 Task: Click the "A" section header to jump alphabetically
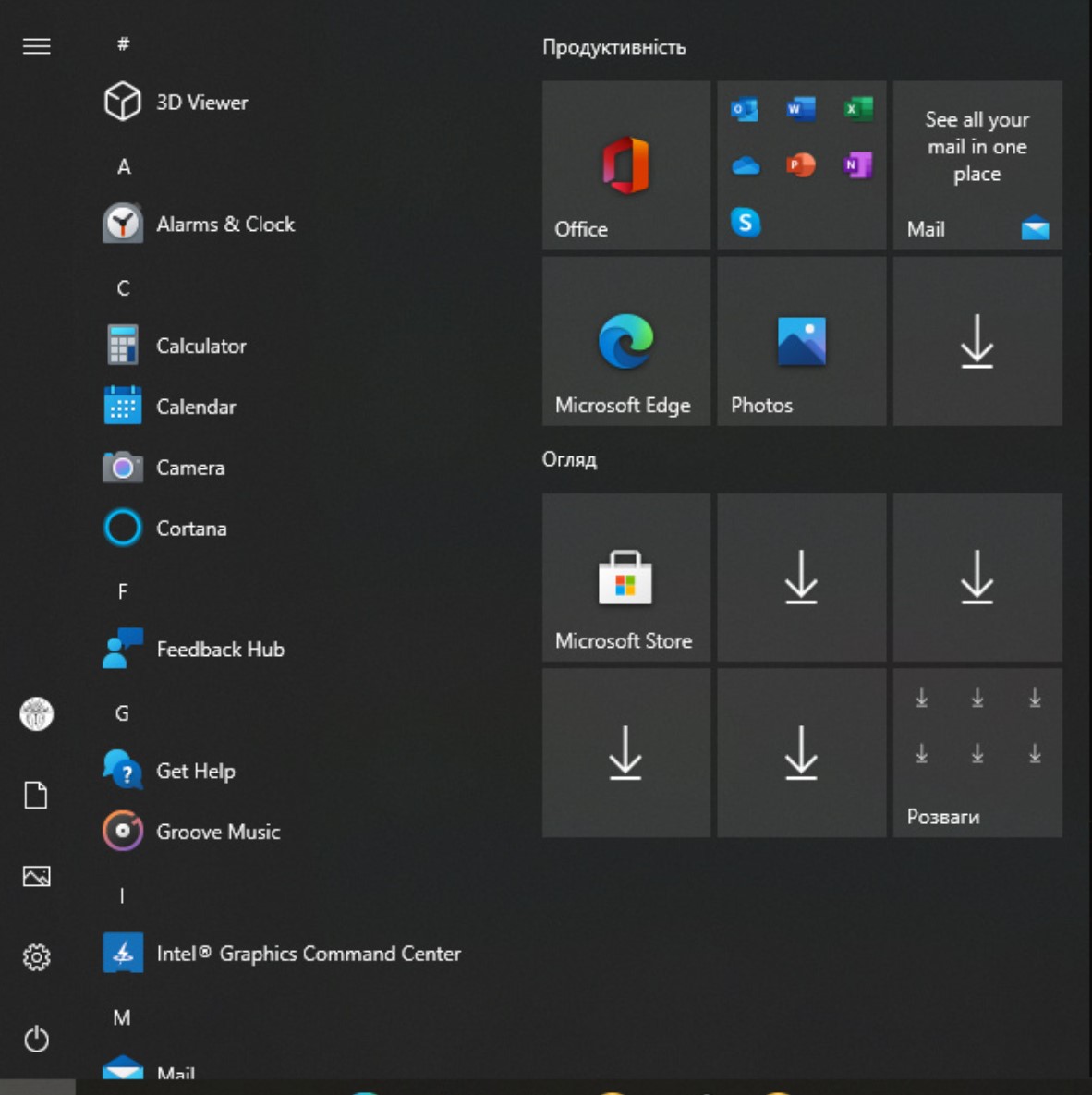tap(121, 166)
